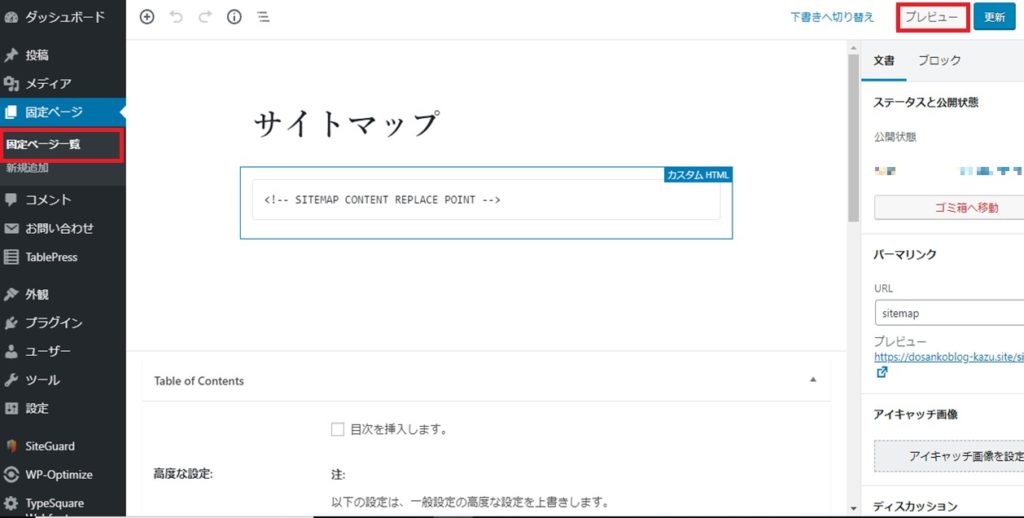This screenshot has width=1024, height=518.
Task: Click the scrollbar up arrow
Action: [x=853, y=47]
